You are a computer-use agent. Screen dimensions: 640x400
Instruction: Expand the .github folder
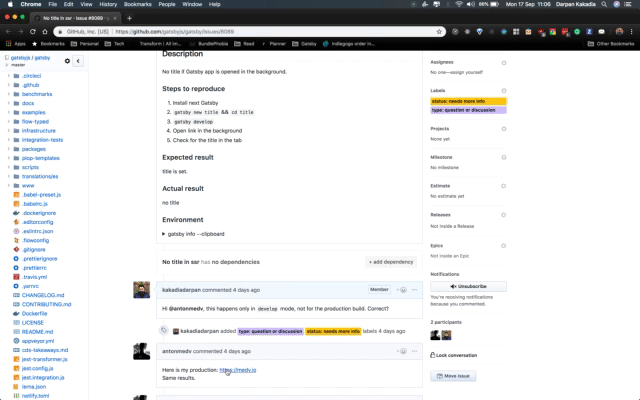pyautogui.click(x=8, y=85)
